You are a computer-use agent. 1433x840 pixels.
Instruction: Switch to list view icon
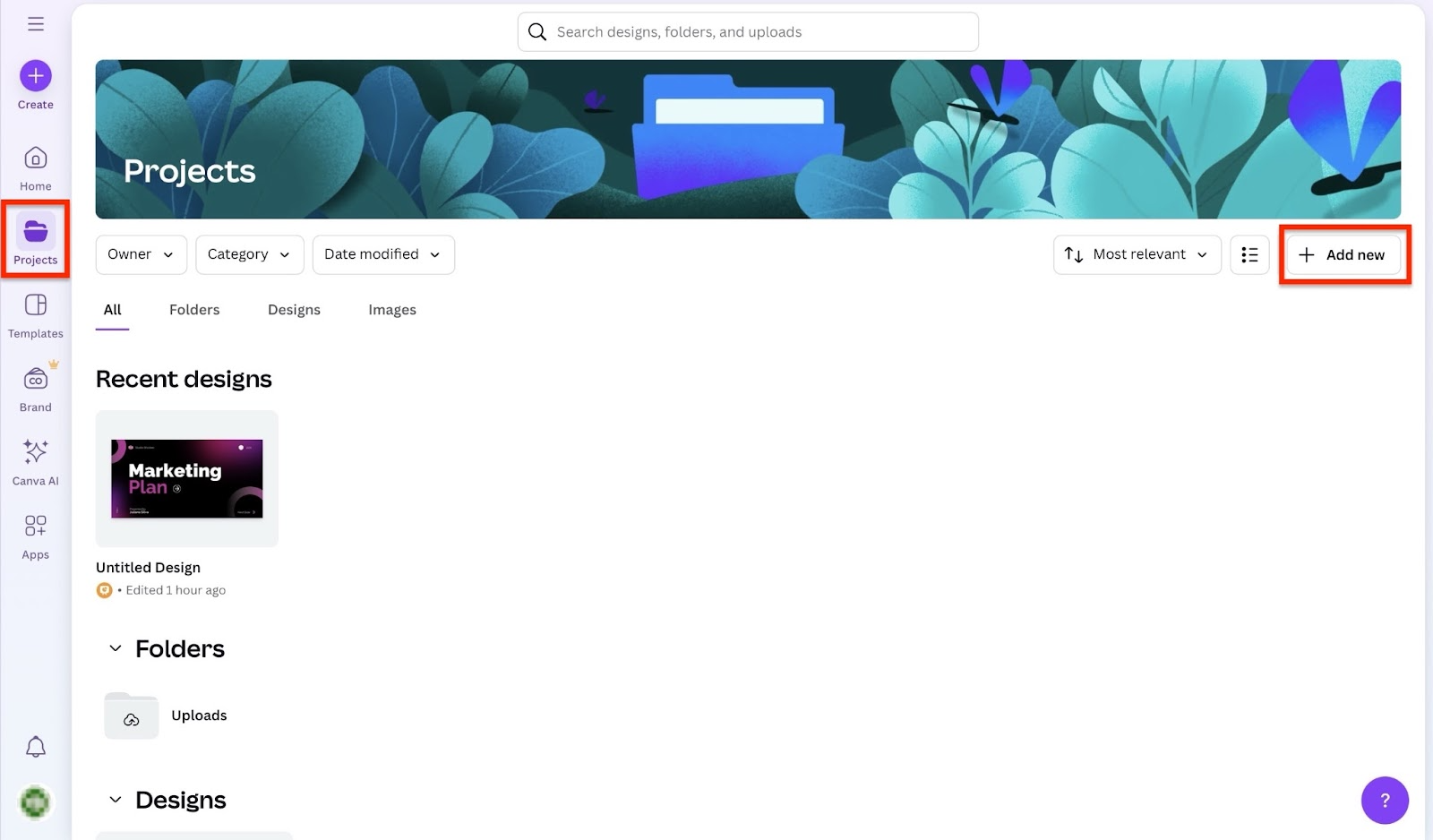1249,255
